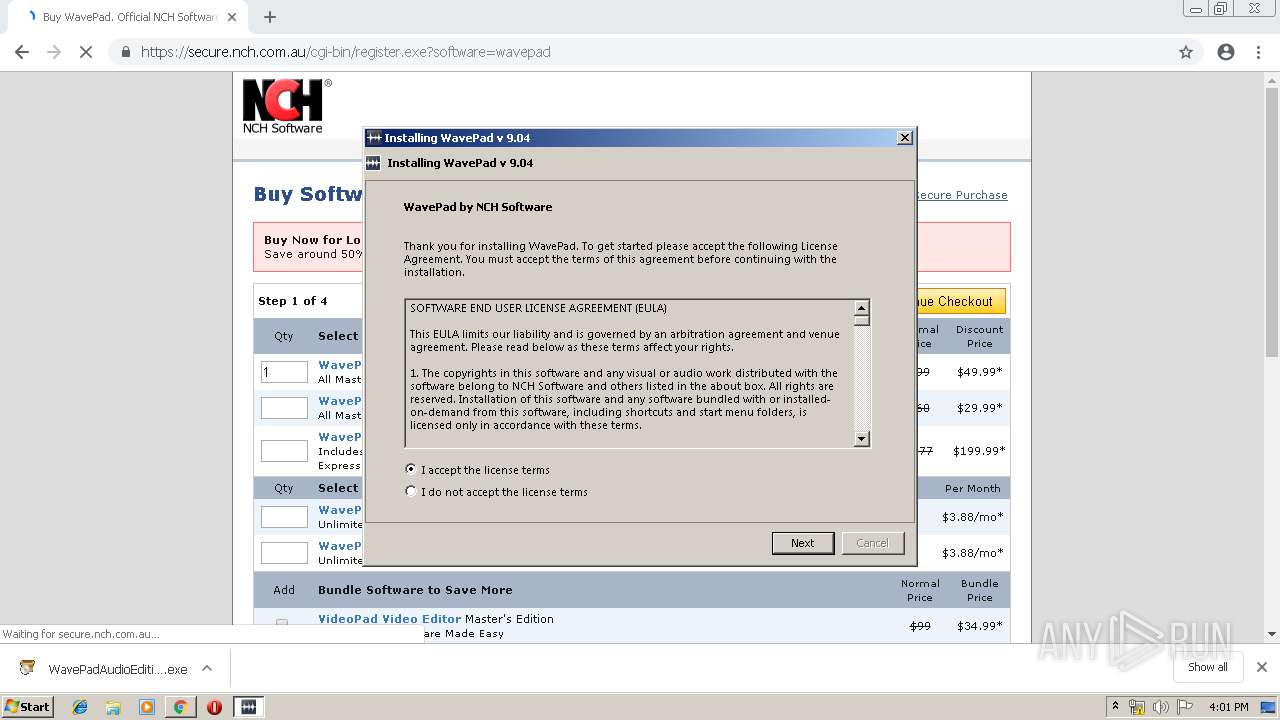This screenshot has width=1280, height=720.
Task: Open a new Chrome tab
Action: [270, 17]
